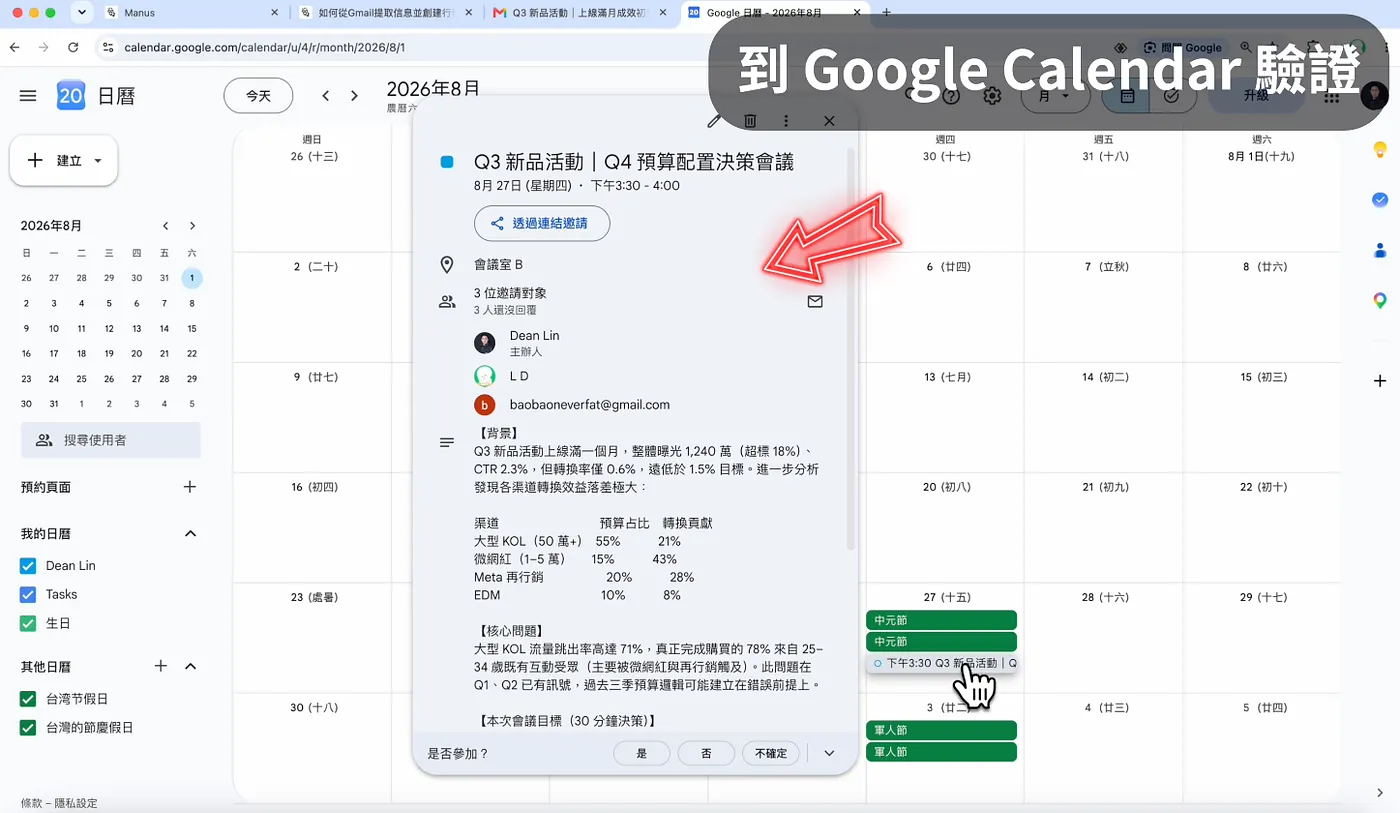Screen dimensions: 1400x813
Task: Click the blue event color square
Action: point(447,162)
